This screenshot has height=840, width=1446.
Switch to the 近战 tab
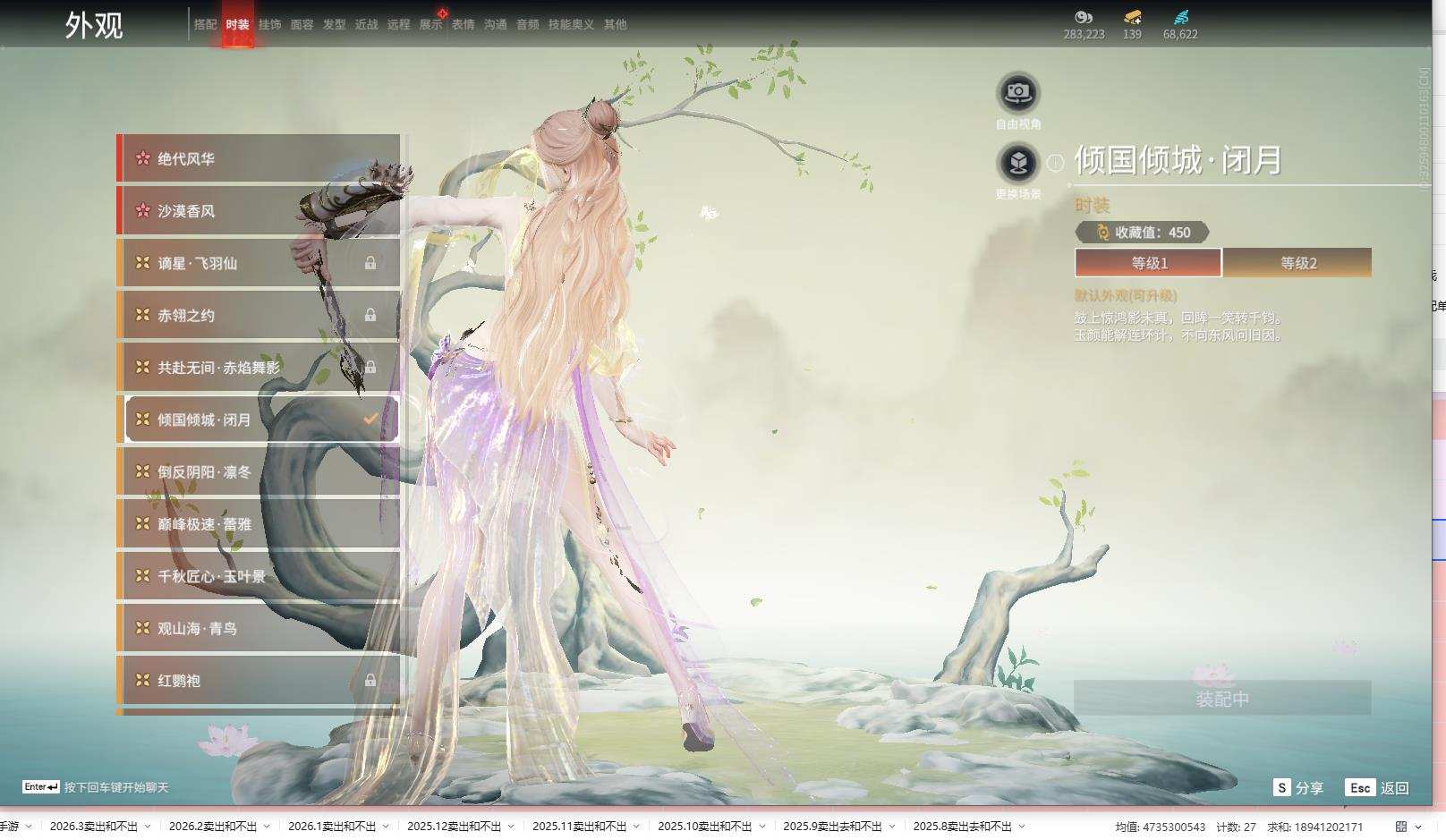pos(367,24)
